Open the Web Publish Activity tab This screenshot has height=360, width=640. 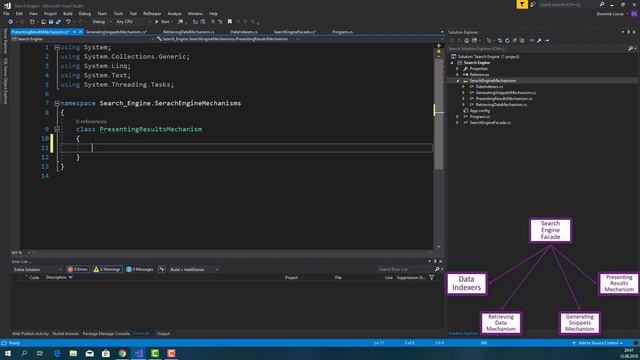point(30,334)
